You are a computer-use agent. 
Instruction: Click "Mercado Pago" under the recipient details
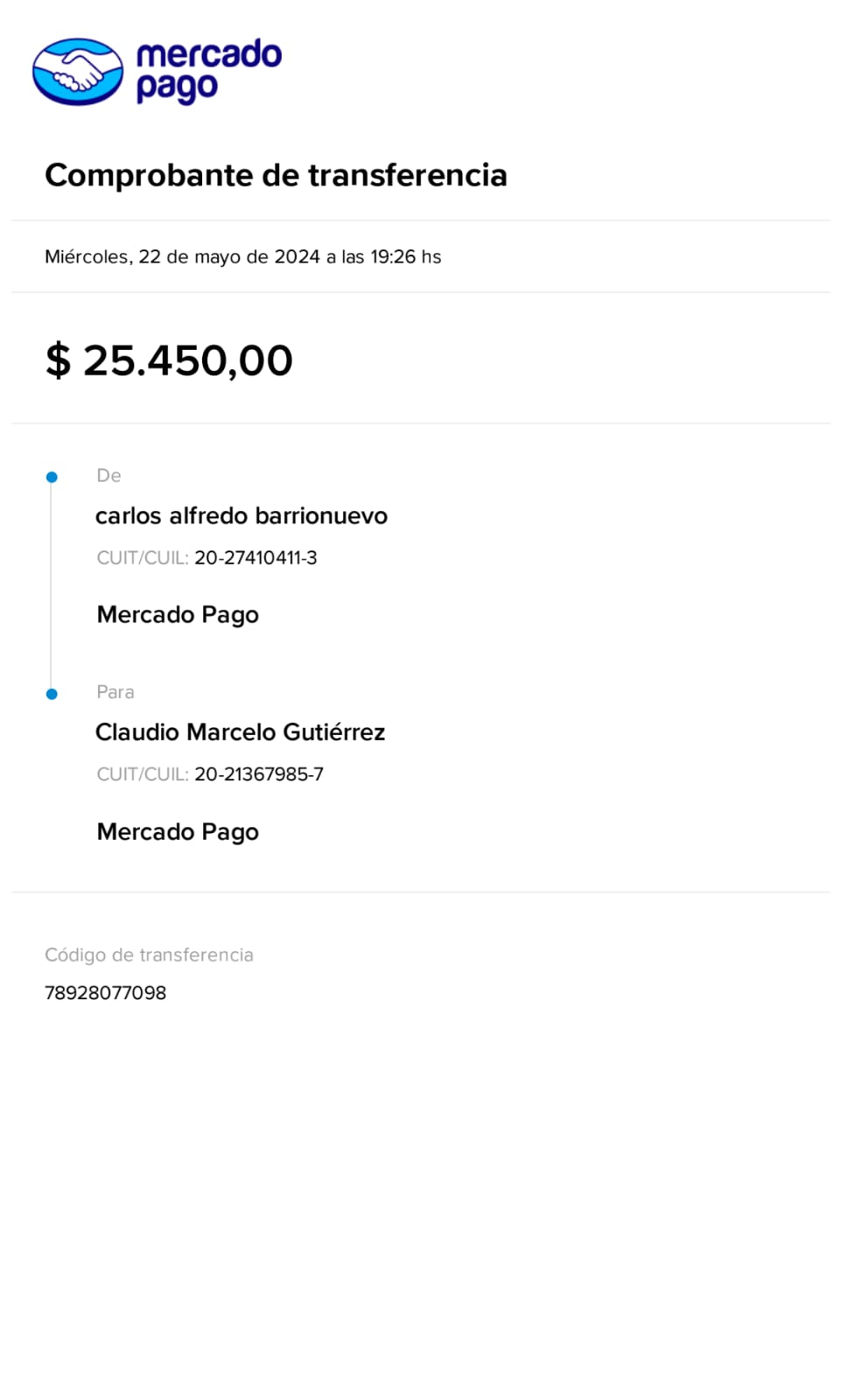pyautogui.click(x=178, y=832)
